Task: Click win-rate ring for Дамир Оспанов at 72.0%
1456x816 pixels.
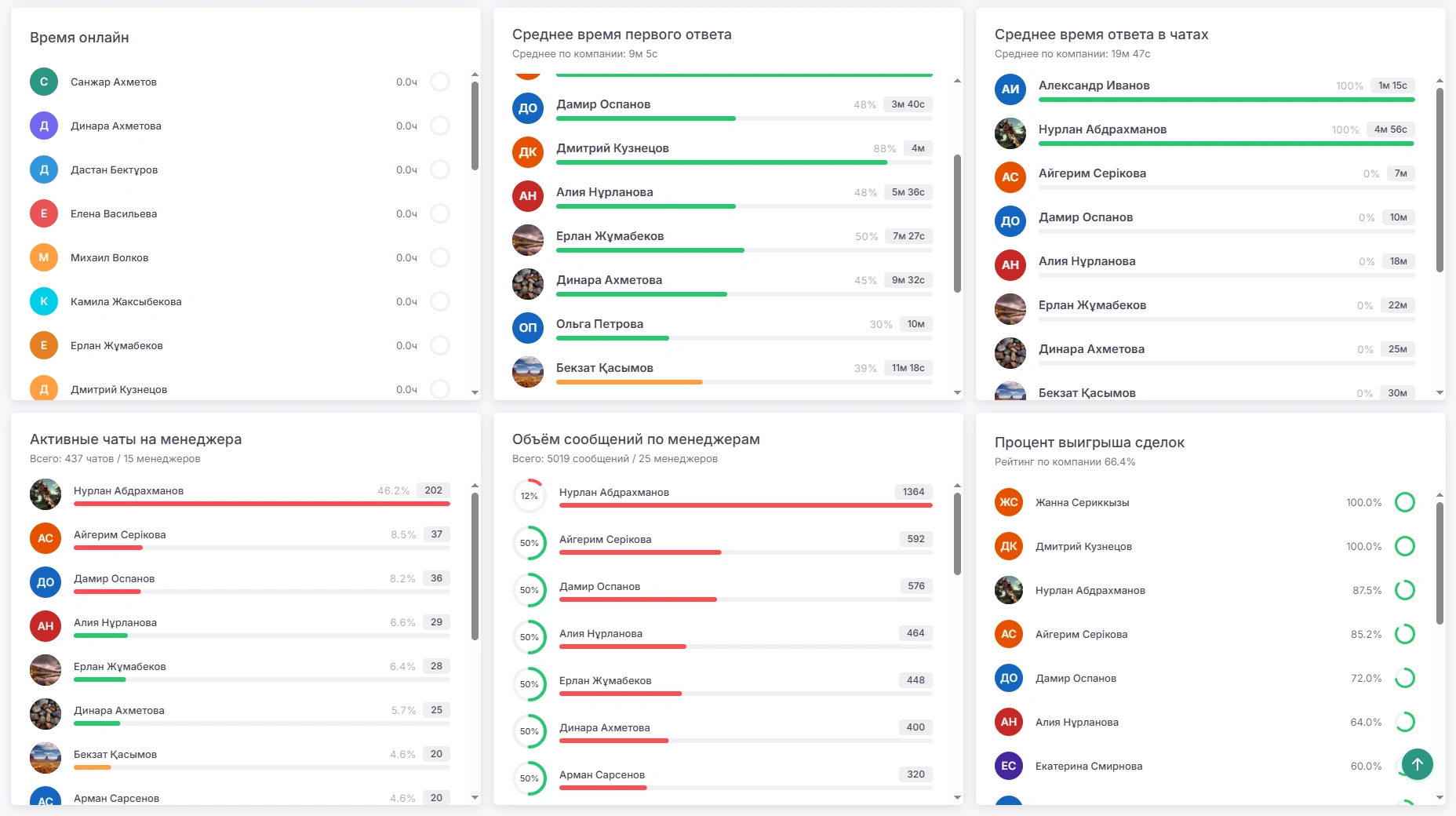Action: tap(1405, 678)
